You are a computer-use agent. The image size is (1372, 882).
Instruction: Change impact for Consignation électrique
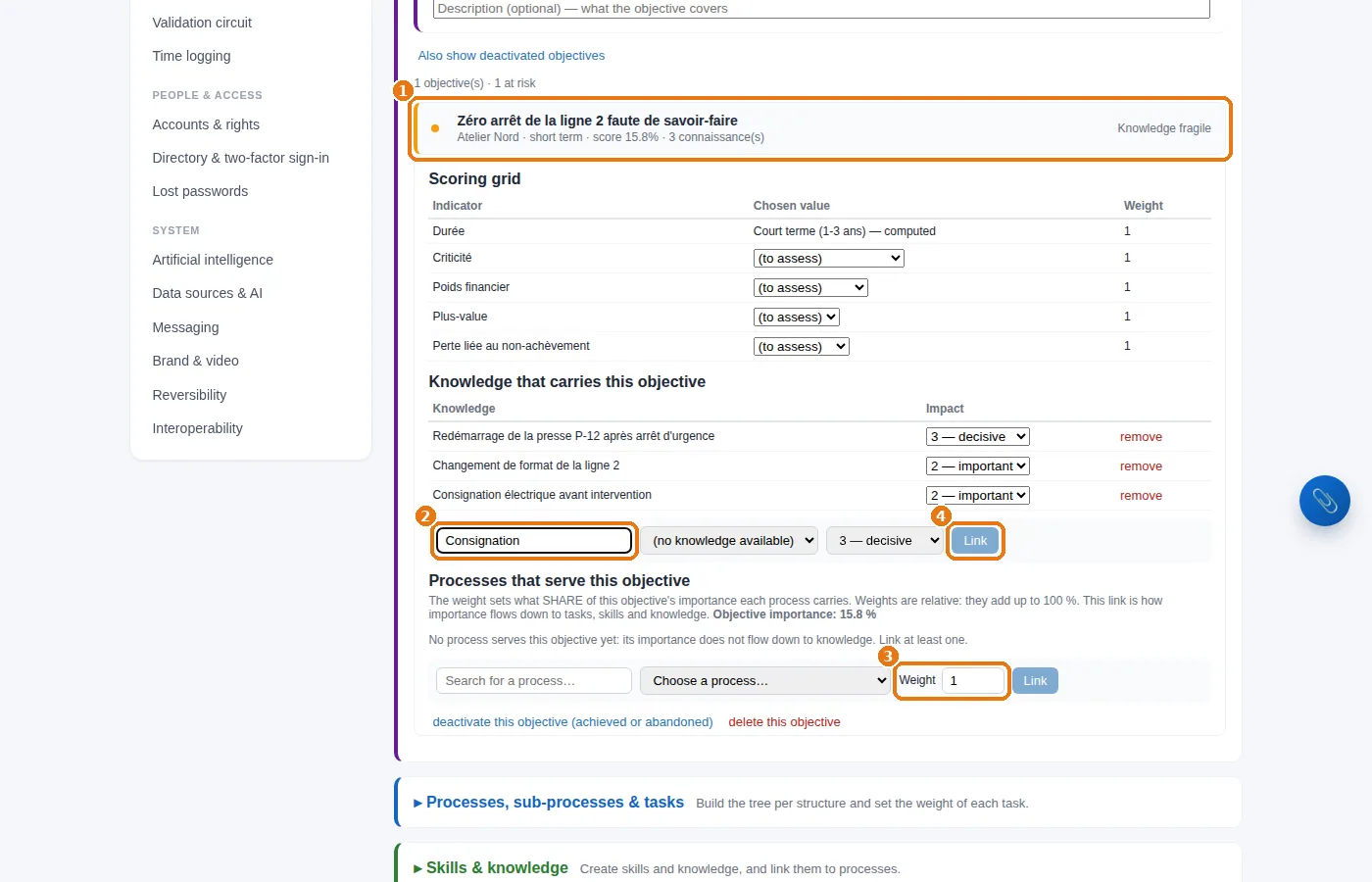[977, 496]
